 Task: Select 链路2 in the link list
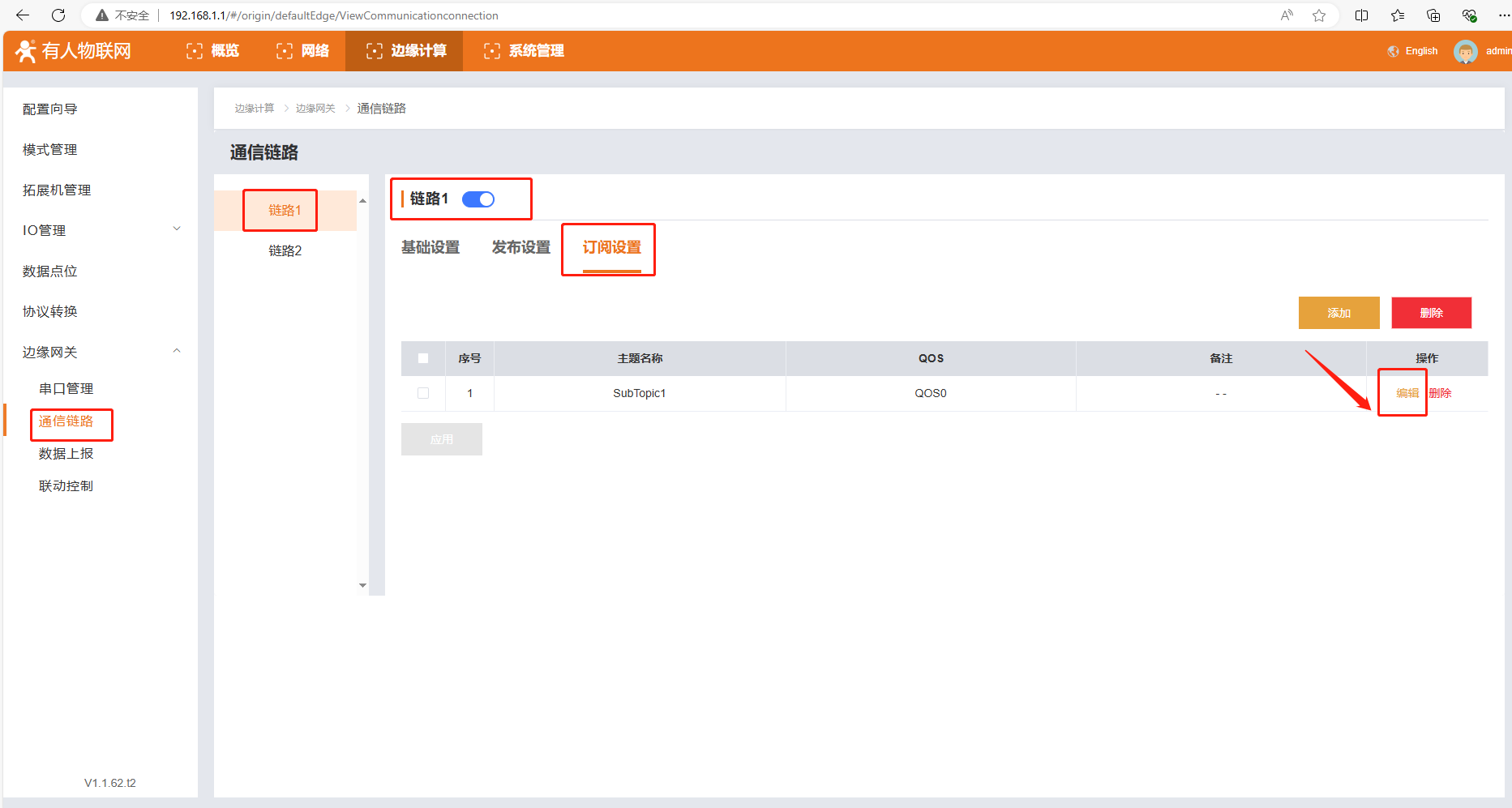tap(285, 251)
